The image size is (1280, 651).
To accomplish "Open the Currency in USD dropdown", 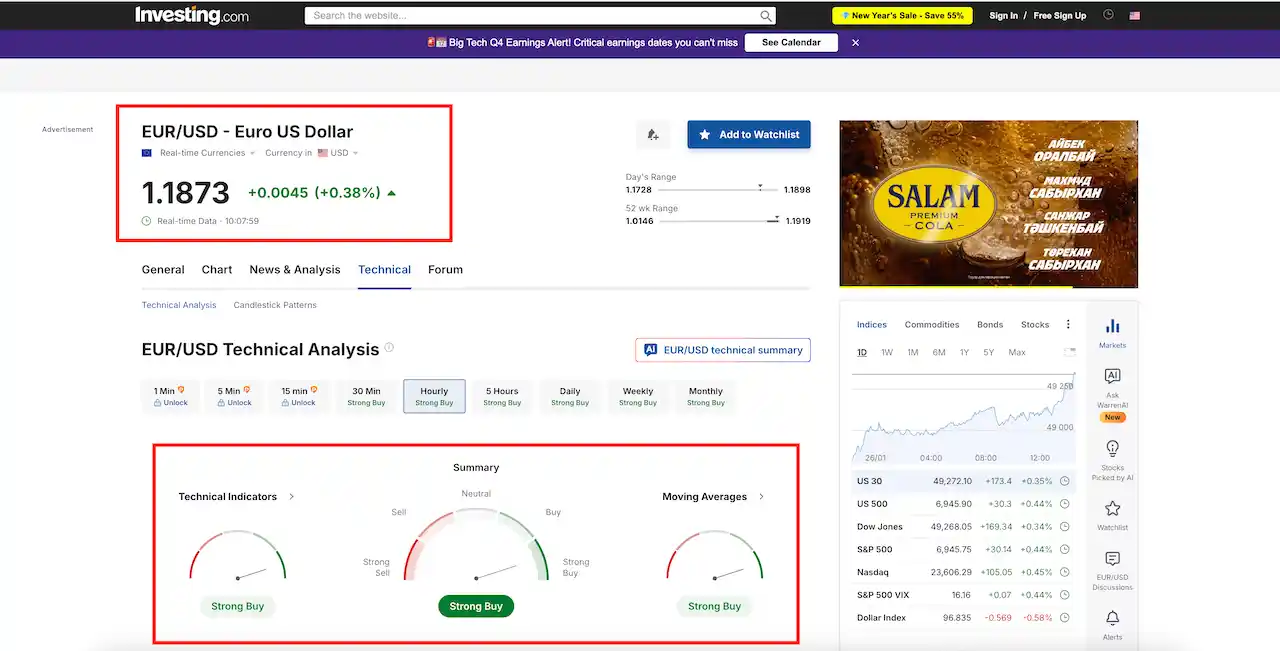I will point(311,153).
